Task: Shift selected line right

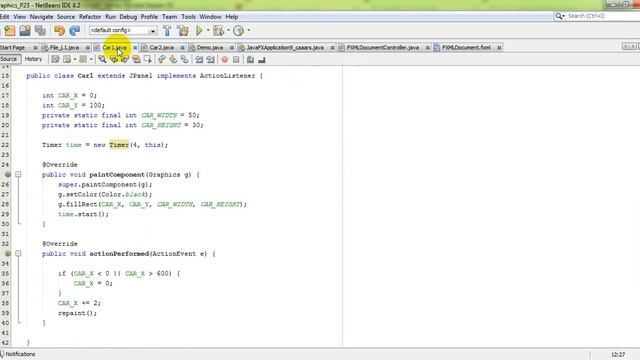Action: [x=210, y=60]
